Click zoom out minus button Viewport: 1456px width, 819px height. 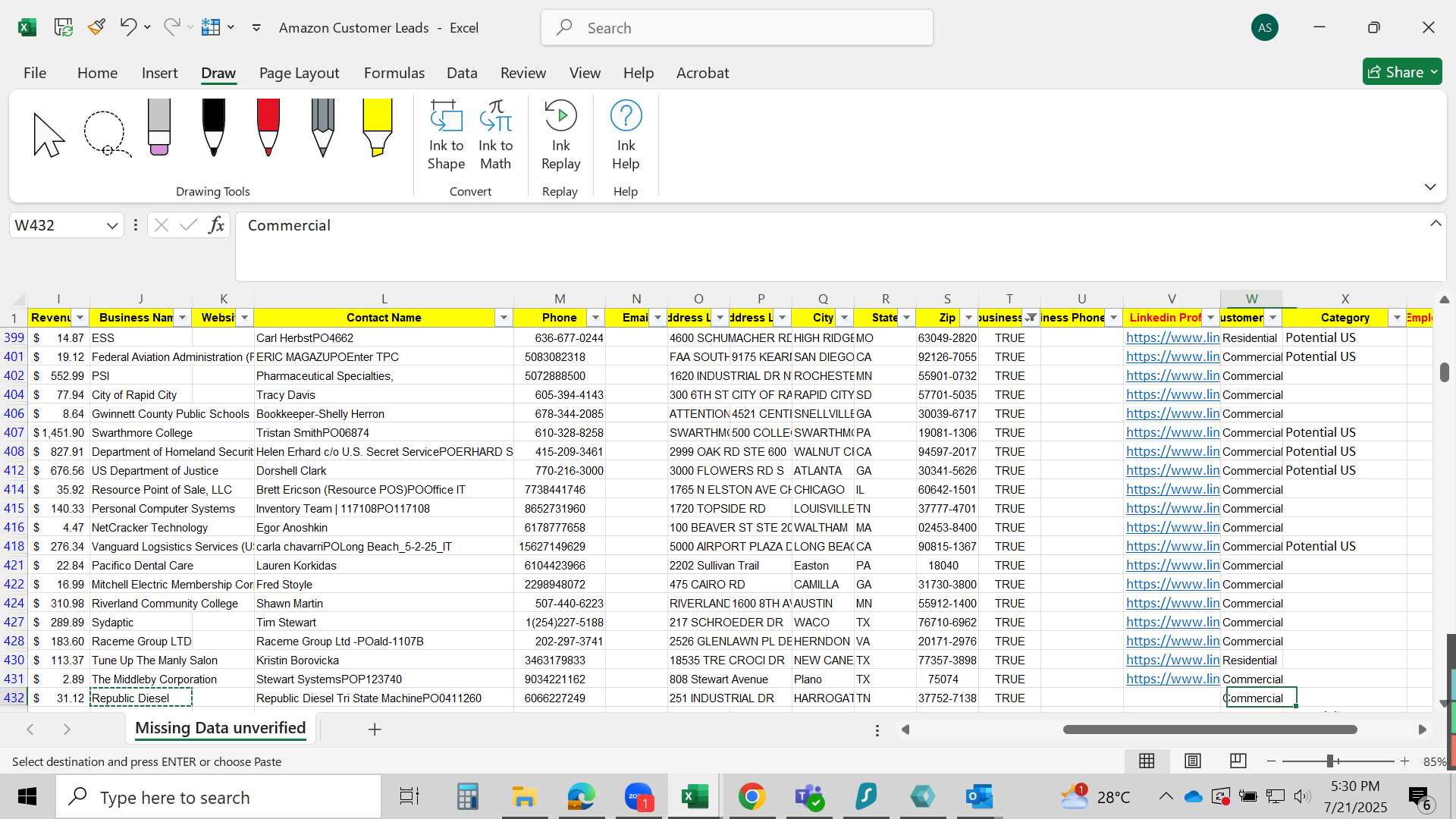(x=1272, y=761)
